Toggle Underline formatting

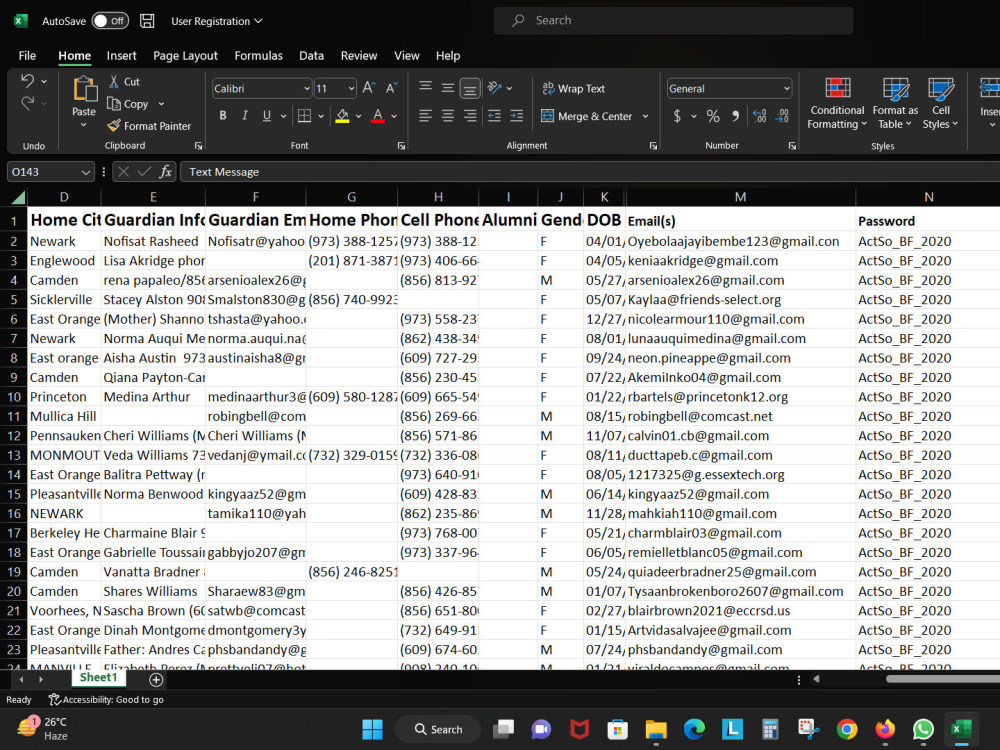267,116
